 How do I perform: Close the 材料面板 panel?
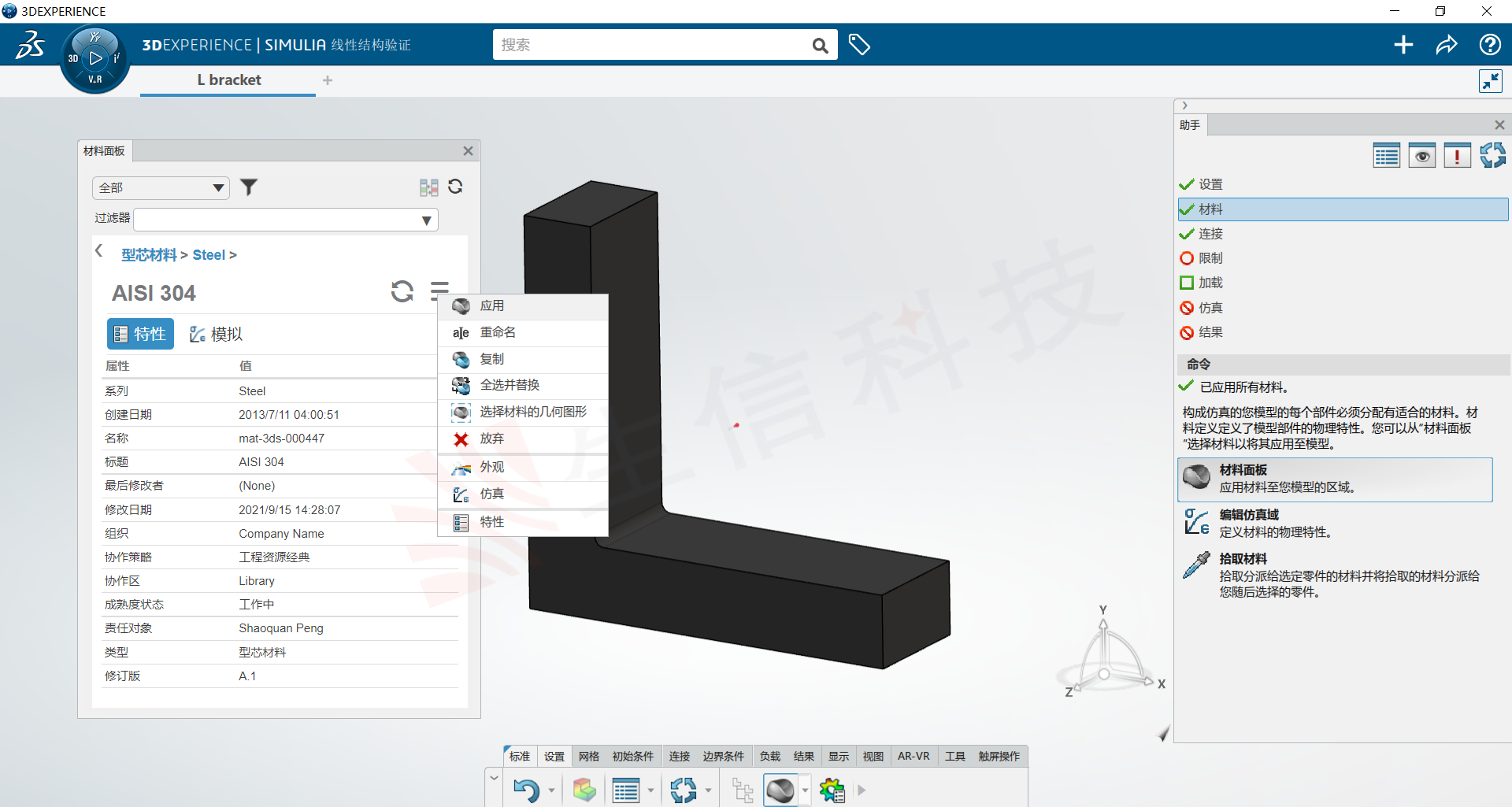(x=468, y=151)
